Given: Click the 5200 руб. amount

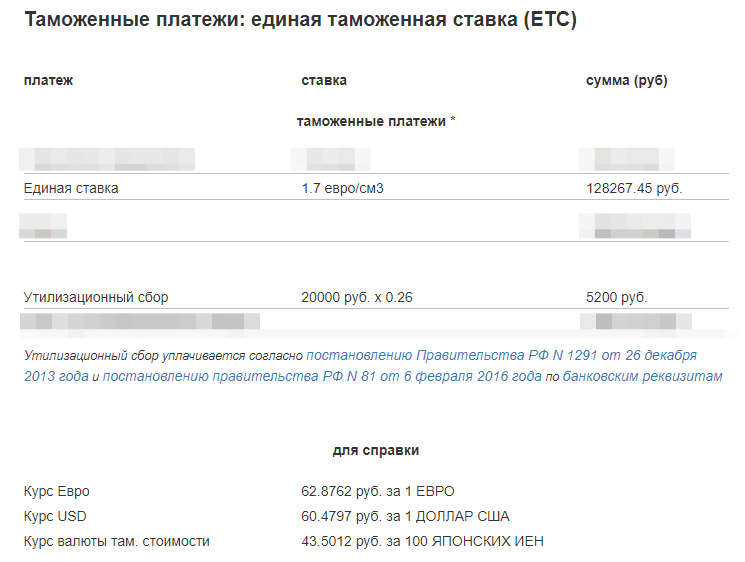Looking at the screenshot, I should (617, 297).
